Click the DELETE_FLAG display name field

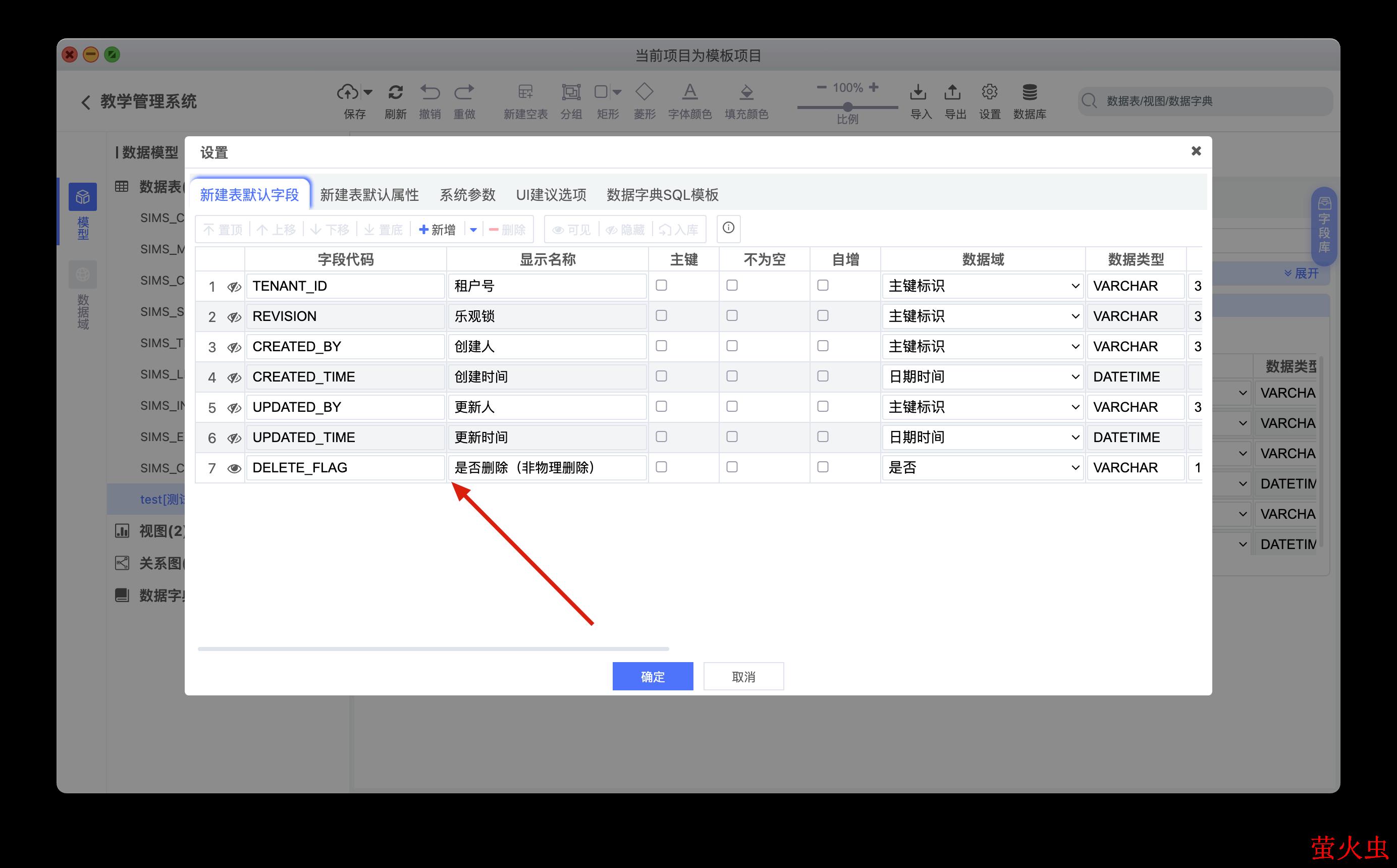[x=547, y=467]
